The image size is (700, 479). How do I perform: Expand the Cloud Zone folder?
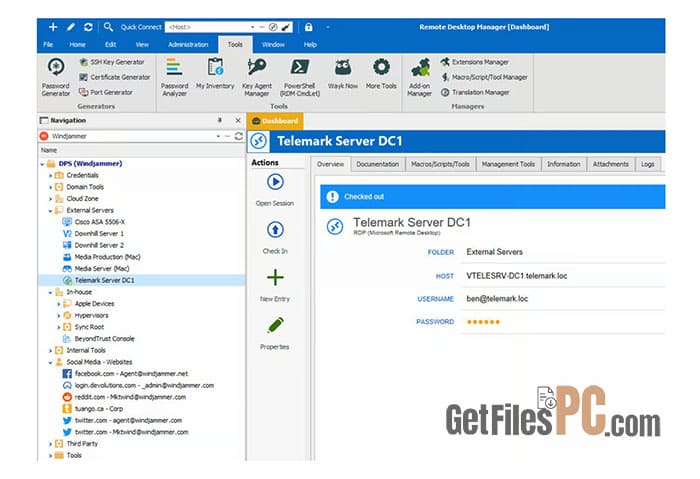[50, 199]
